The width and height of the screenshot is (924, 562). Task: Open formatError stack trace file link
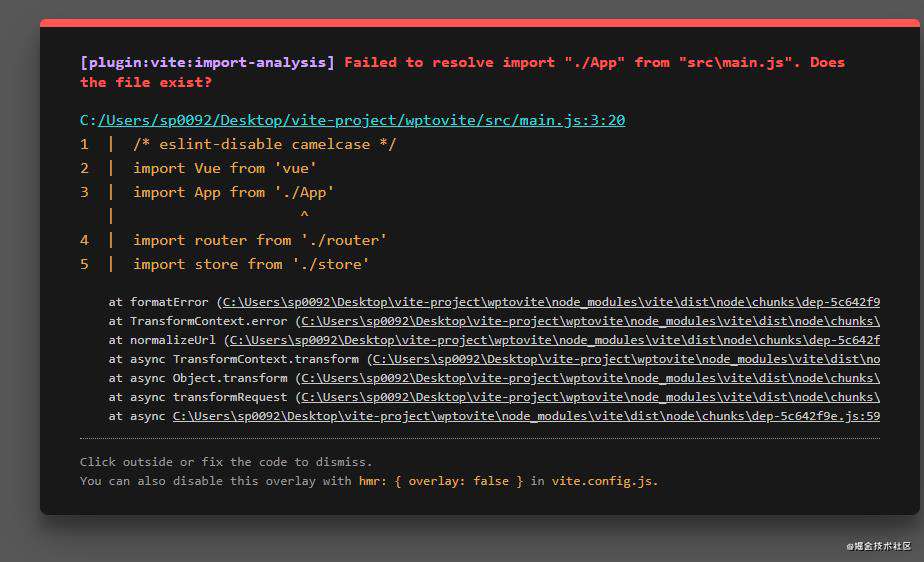click(x=551, y=302)
